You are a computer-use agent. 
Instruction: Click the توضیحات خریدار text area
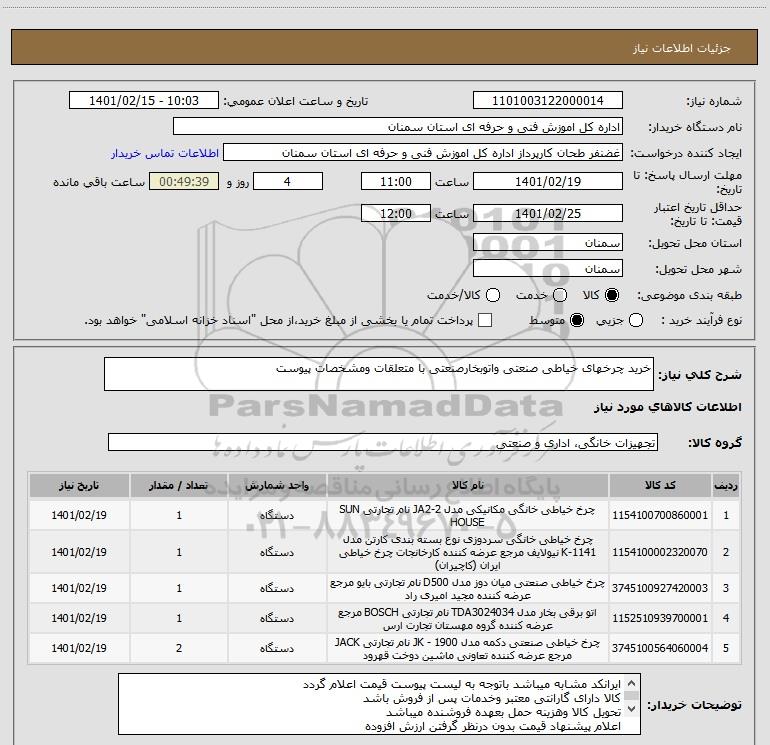pos(379,704)
